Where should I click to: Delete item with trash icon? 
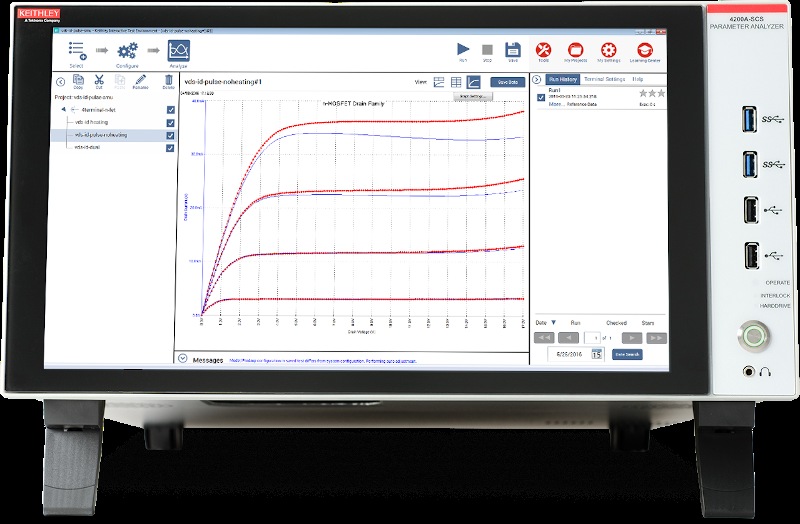point(168,81)
